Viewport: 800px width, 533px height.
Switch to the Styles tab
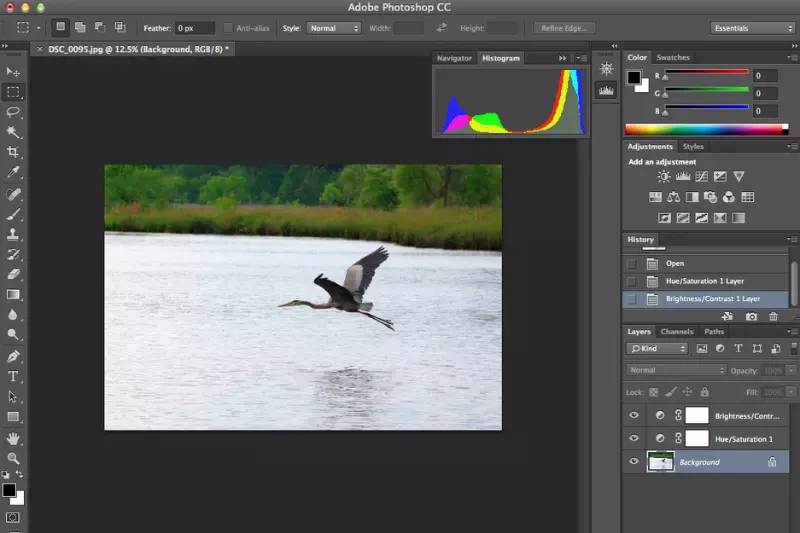coord(693,146)
